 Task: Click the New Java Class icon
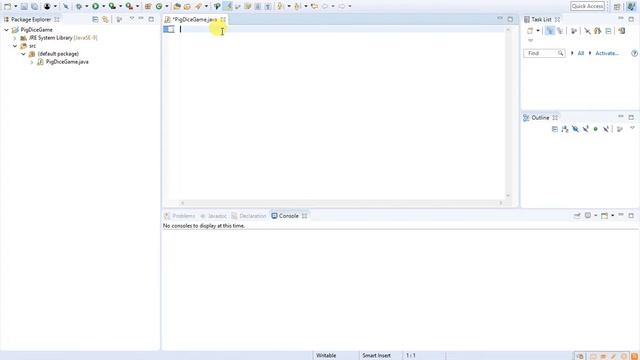pos(159,6)
